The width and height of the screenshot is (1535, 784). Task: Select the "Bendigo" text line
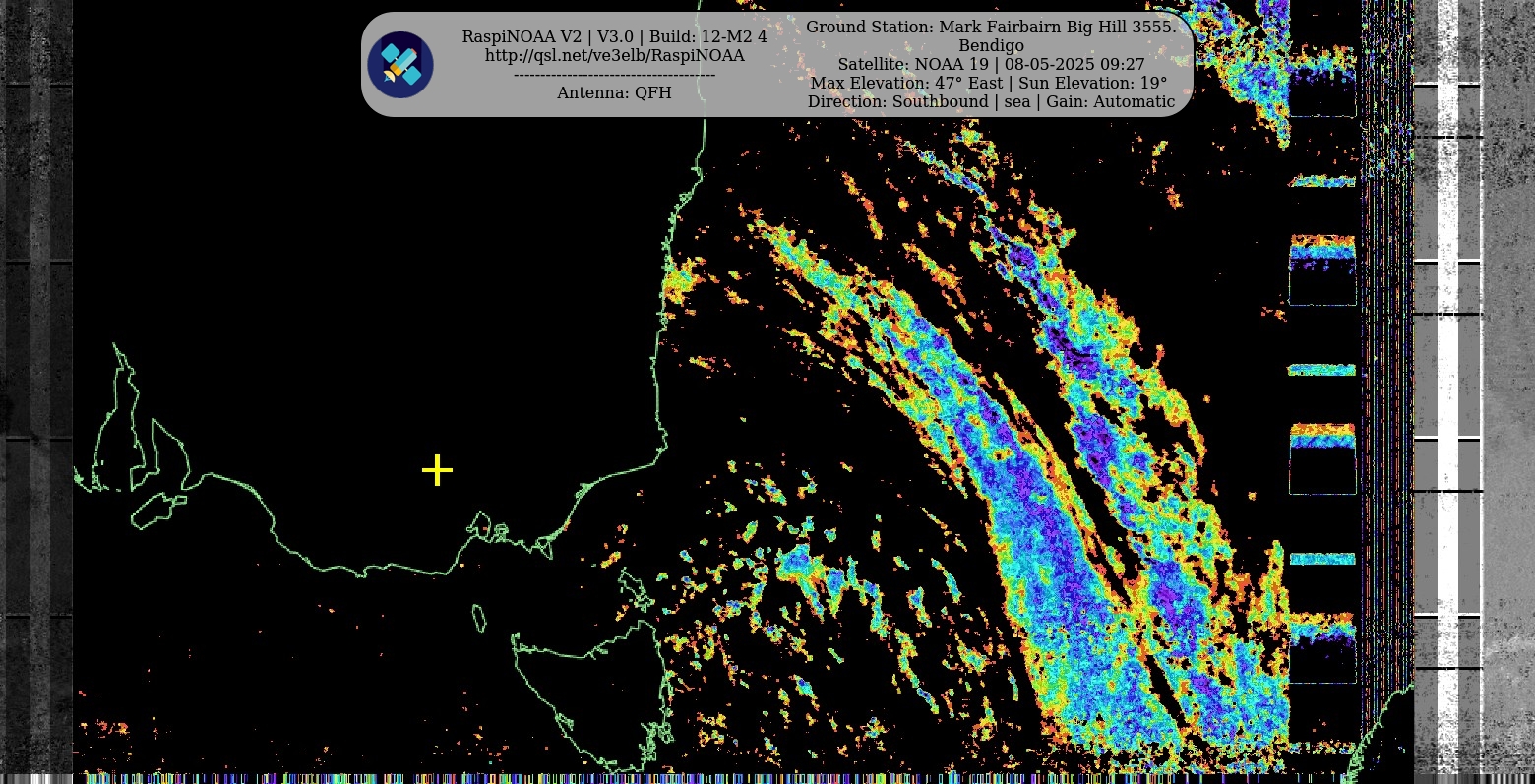pos(991,46)
